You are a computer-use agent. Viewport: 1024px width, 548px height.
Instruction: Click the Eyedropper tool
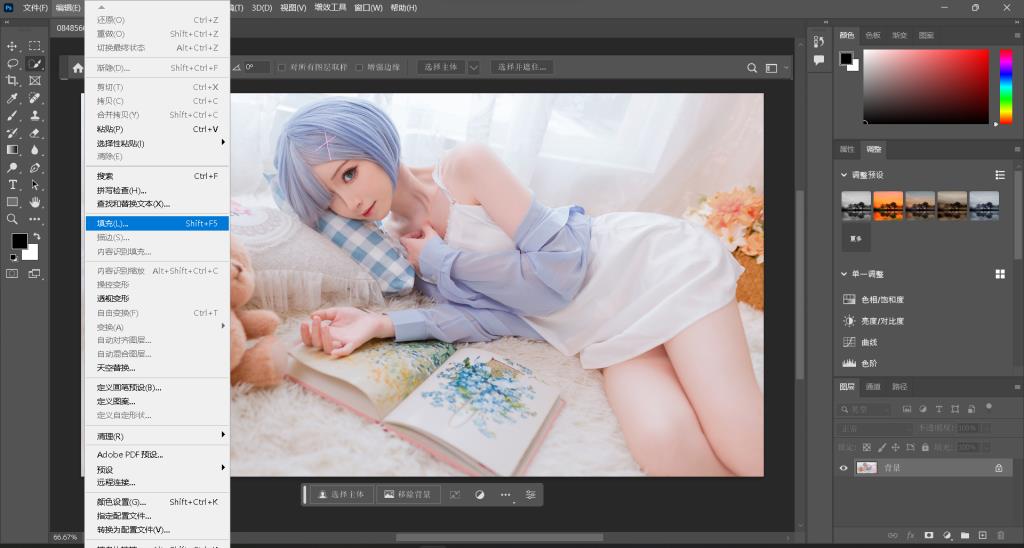13,98
